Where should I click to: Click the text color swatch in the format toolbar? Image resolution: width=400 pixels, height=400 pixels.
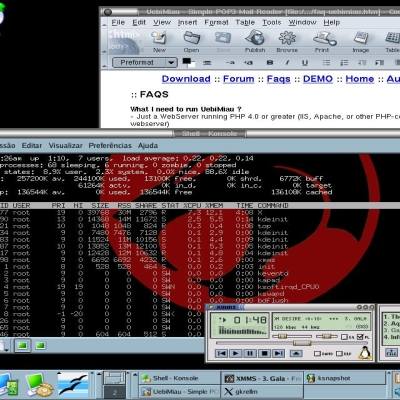pos(187,61)
